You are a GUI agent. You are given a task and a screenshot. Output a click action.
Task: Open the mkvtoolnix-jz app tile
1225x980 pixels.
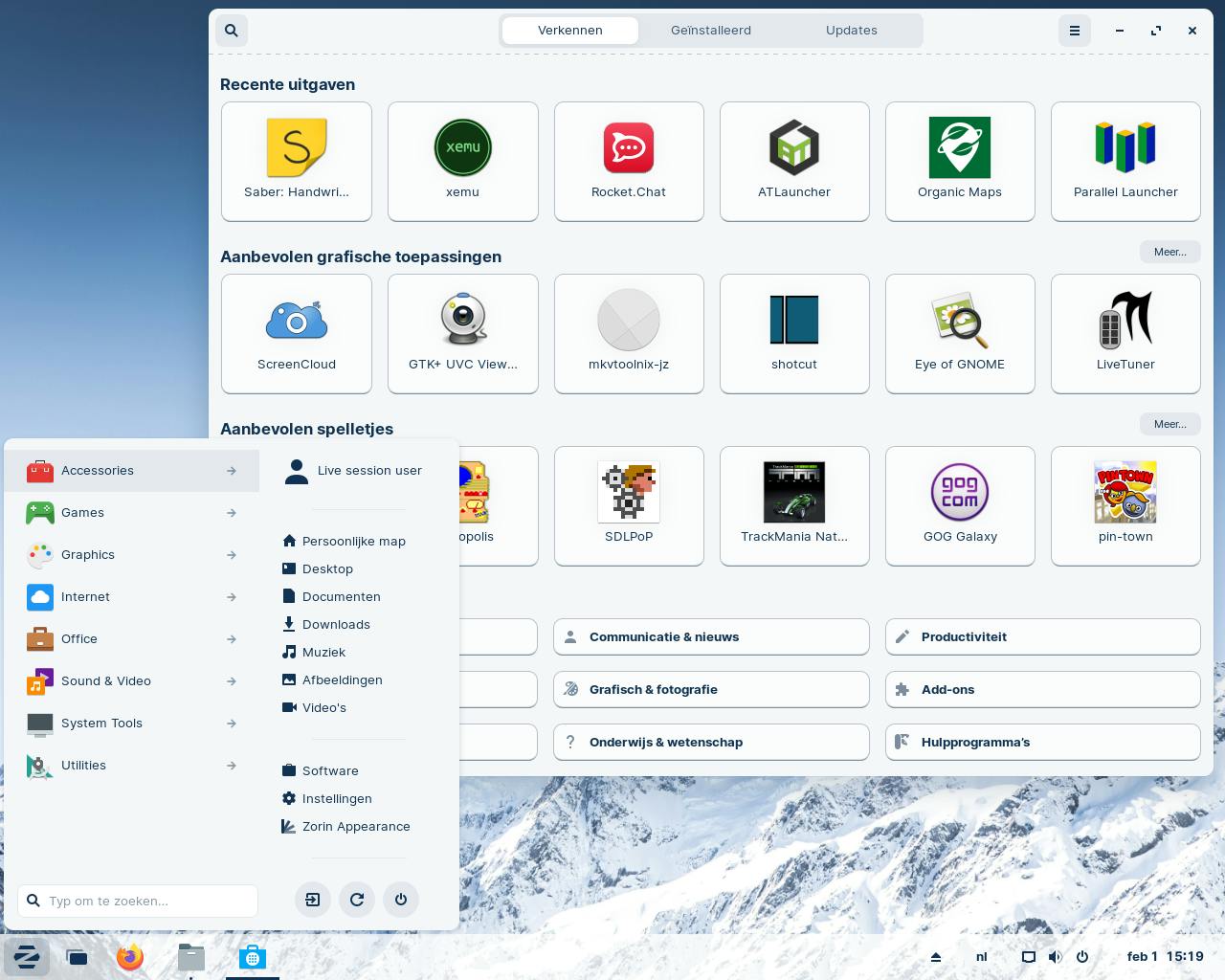point(629,334)
